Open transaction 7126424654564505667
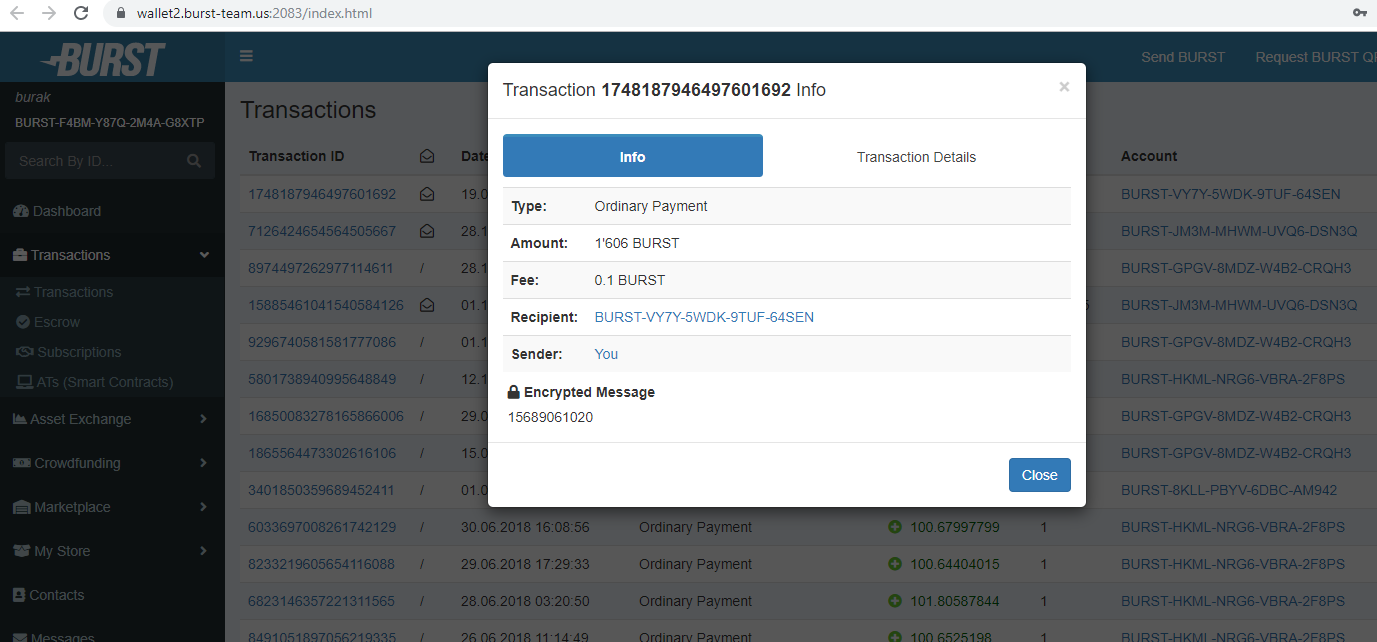The image size is (1377, 642). point(322,231)
